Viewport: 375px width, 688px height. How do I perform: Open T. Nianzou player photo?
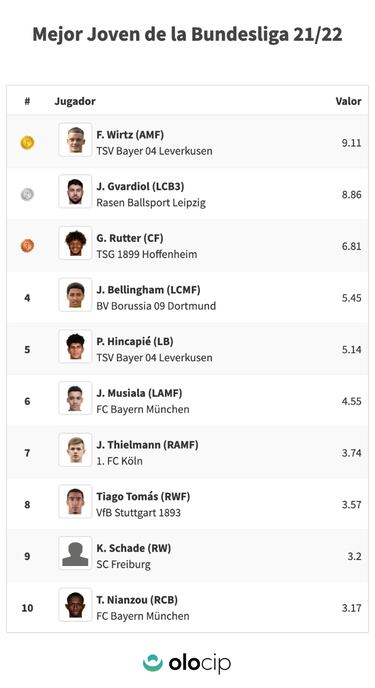point(75,605)
